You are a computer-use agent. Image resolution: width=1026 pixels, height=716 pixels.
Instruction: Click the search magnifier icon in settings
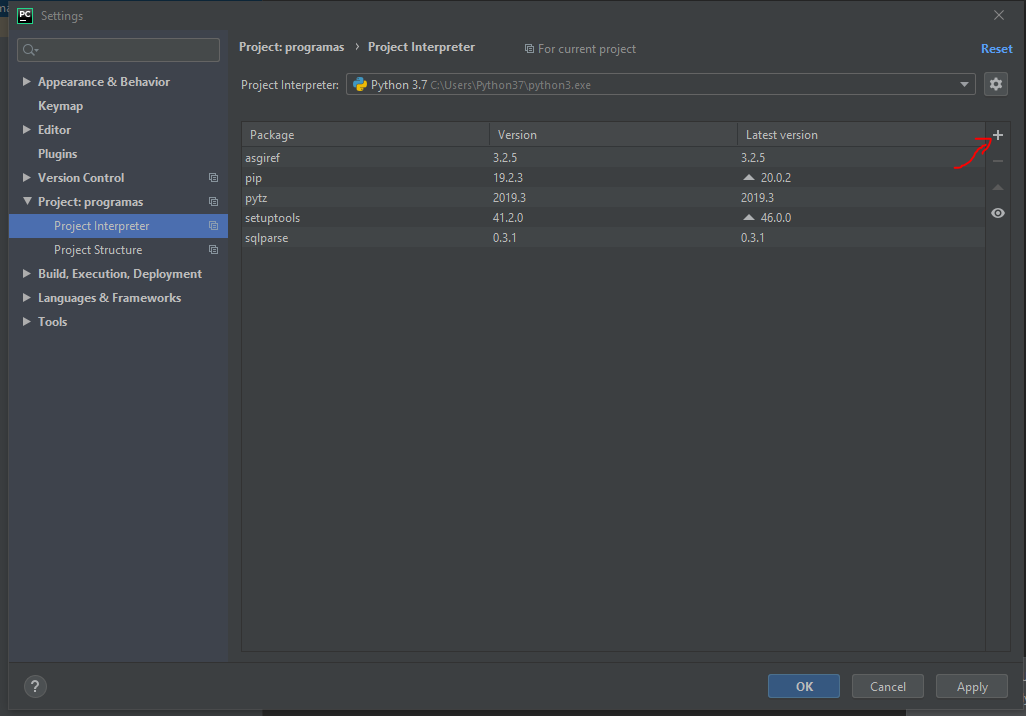(x=30, y=50)
